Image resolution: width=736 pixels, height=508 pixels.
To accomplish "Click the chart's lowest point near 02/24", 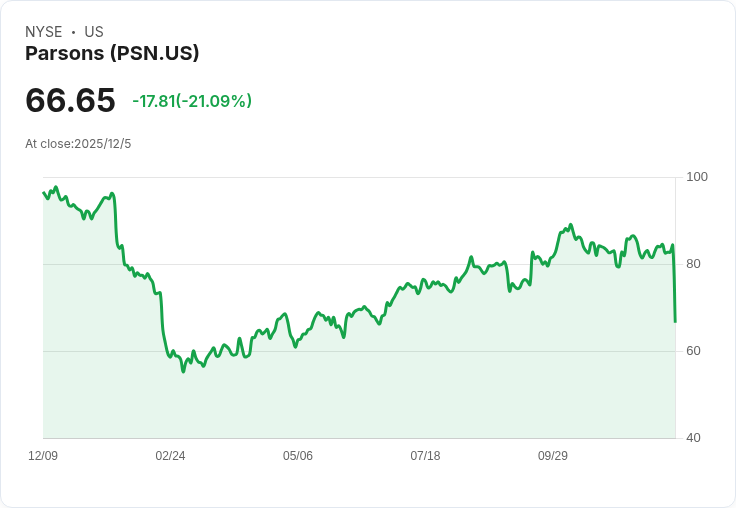I will pyautogui.click(x=183, y=371).
